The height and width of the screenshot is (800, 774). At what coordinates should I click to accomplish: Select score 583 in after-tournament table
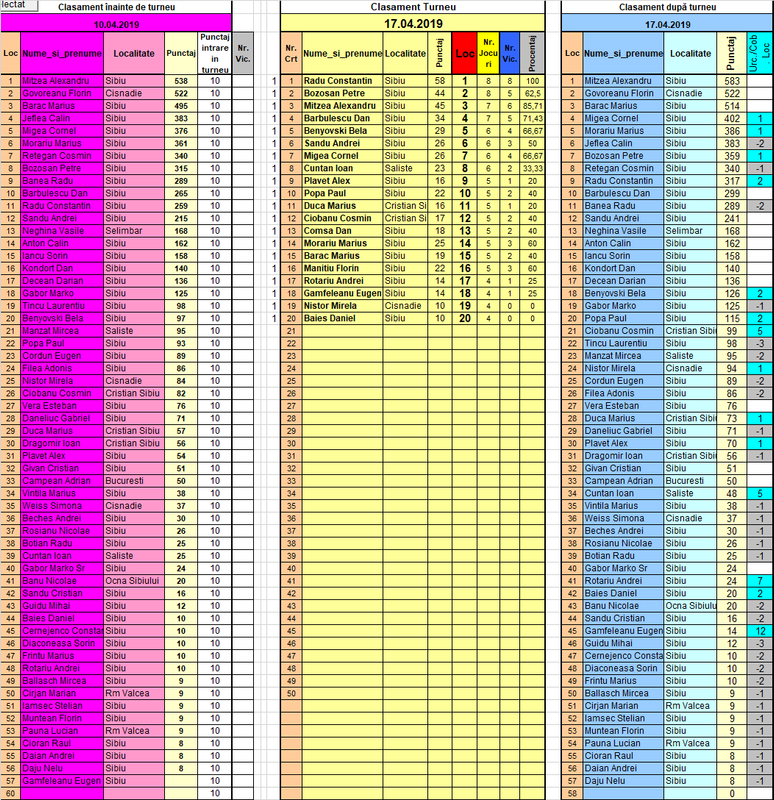pos(732,81)
